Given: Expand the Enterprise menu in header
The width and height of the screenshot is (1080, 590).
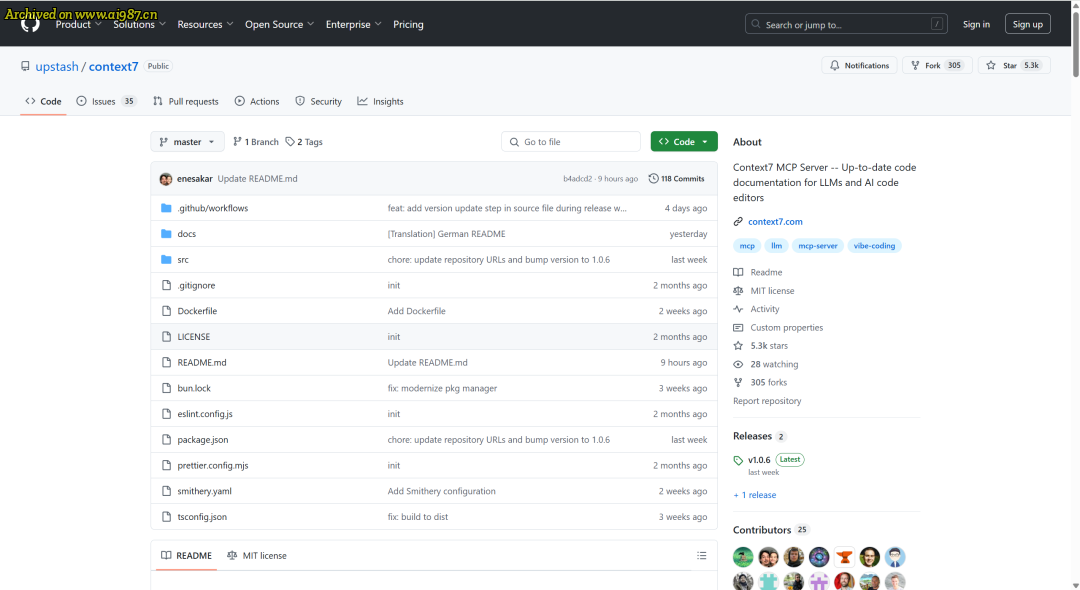Looking at the screenshot, I should tap(353, 24).
